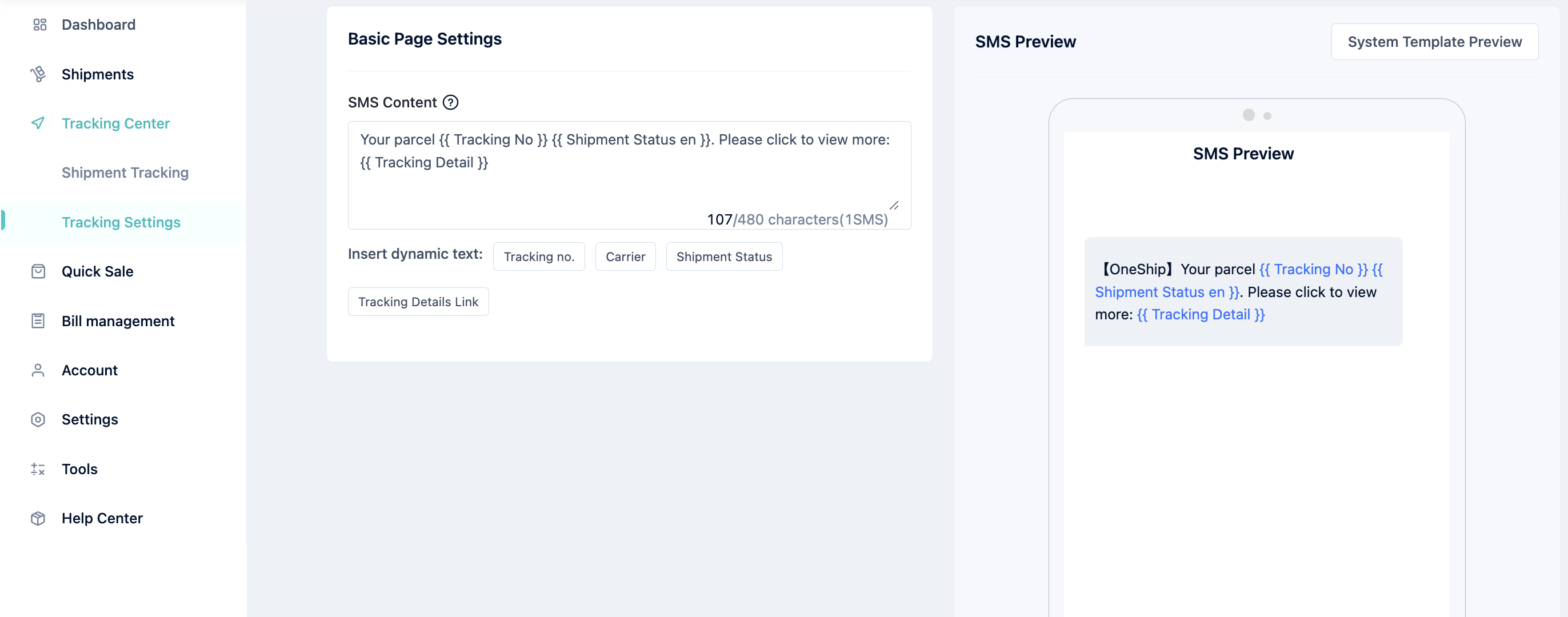This screenshot has height=617, width=1568.
Task: Click the Tools calculator icon
Action: (x=38, y=469)
